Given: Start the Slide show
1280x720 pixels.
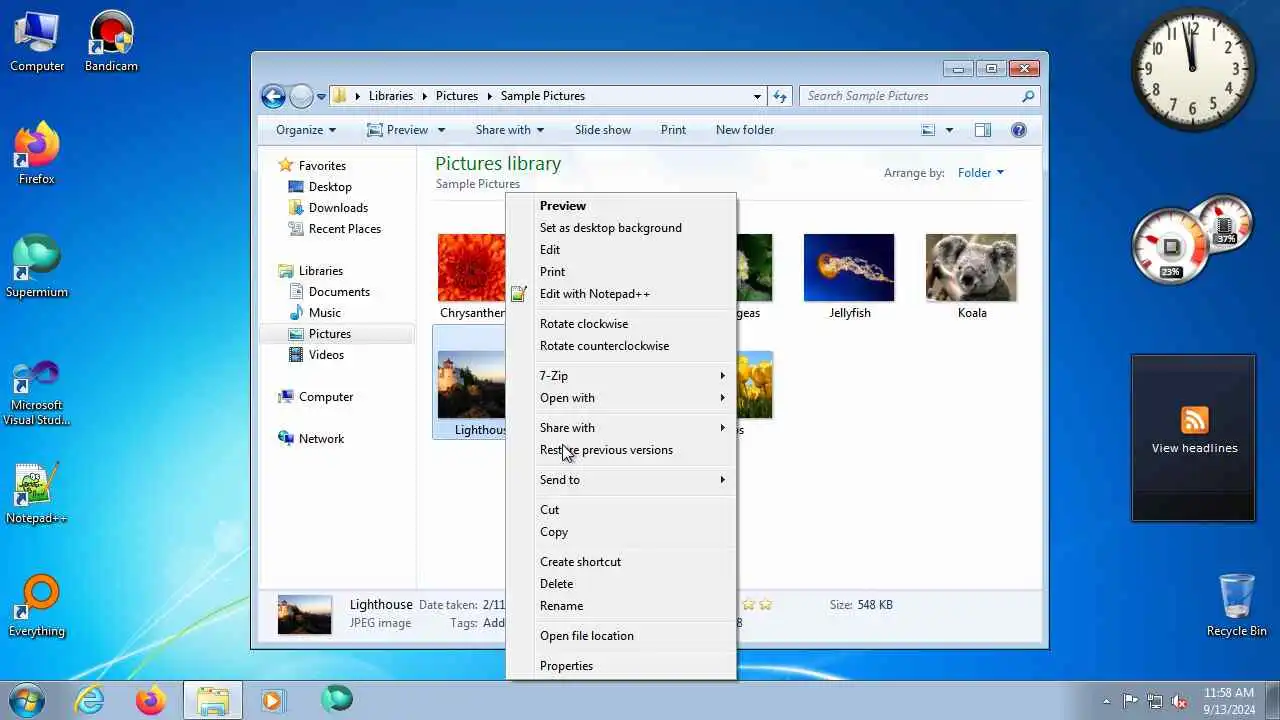Looking at the screenshot, I should (603, 130).
